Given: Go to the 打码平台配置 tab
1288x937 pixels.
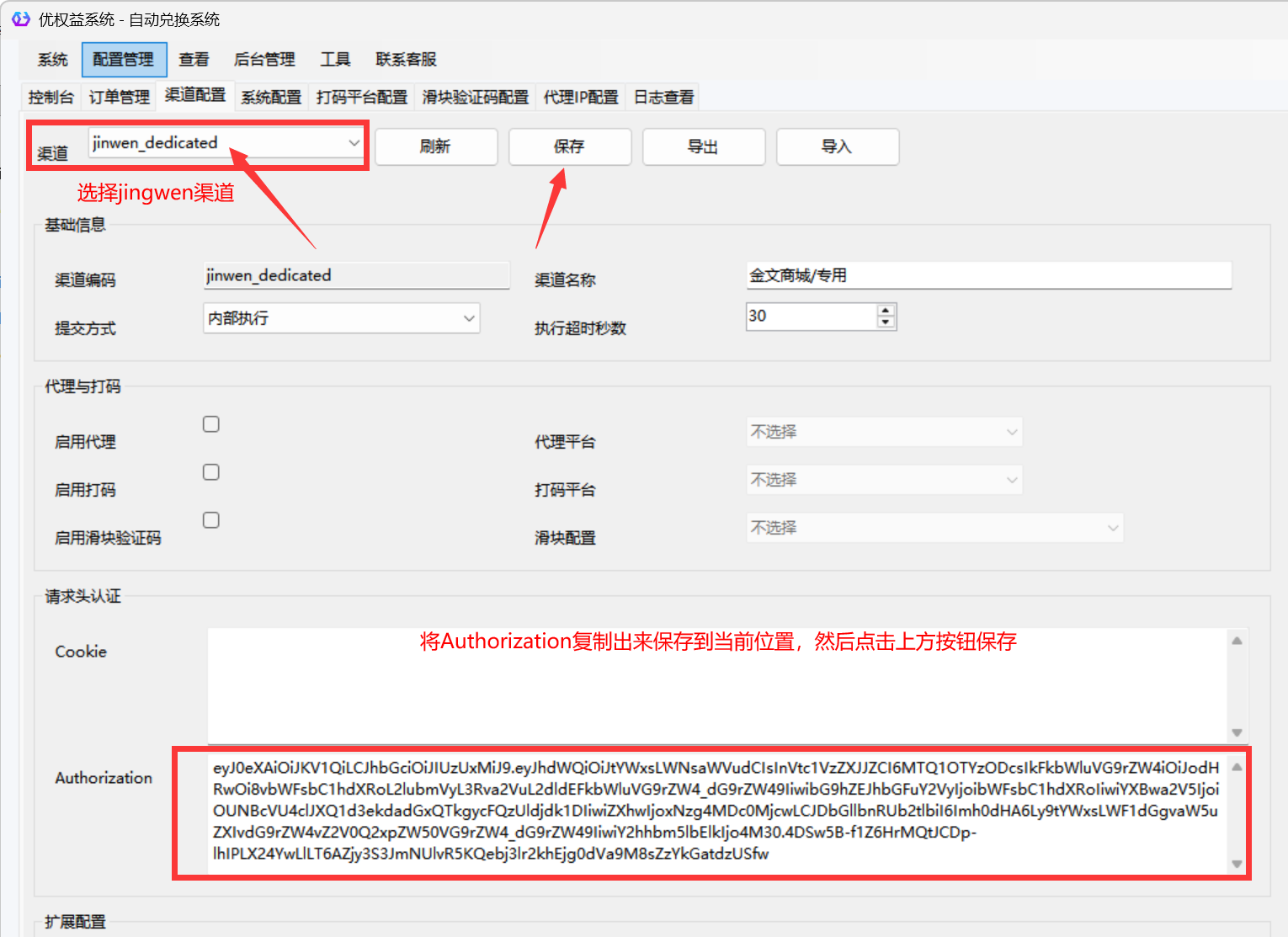Looking at the screenshot, I should tap(362, 97).
